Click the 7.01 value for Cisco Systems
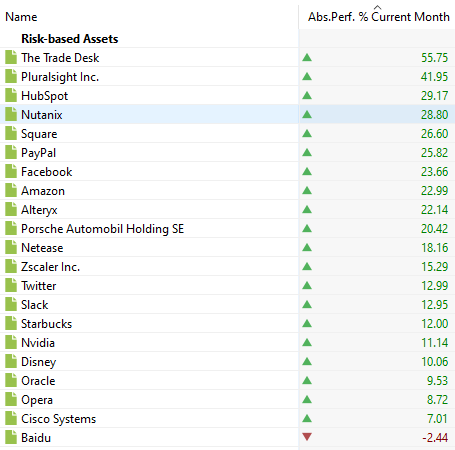 437,419
